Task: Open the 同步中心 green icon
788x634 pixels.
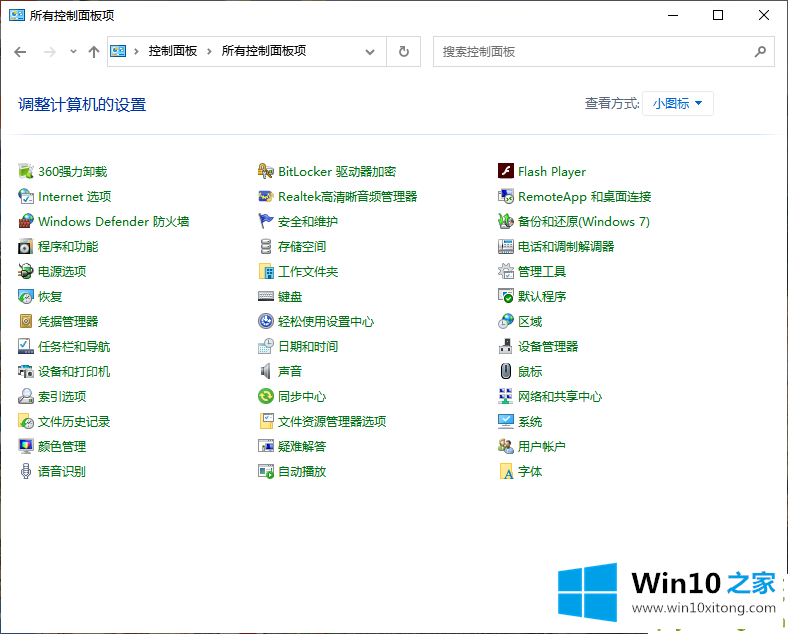Action: 266,396
